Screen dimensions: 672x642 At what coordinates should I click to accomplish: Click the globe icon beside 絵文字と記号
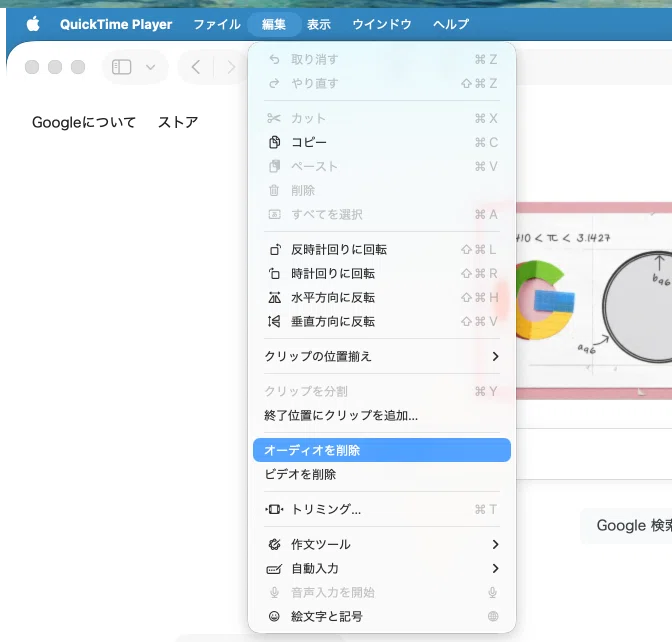pyautogui.click(x=493, y=616)
